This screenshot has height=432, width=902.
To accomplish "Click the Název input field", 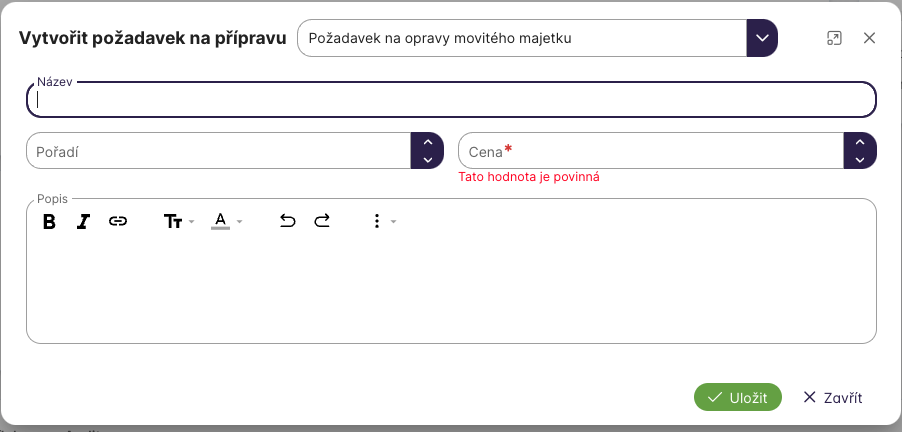I will point(450,100).
